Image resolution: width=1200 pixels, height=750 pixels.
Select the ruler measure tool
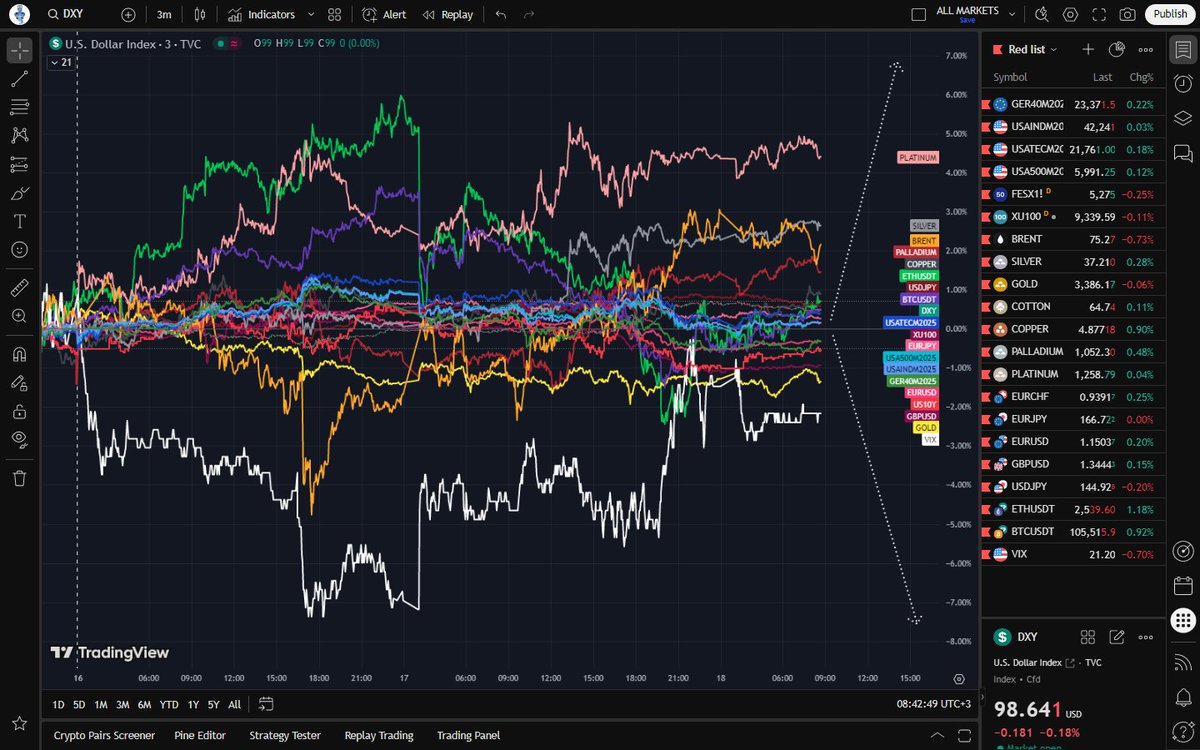19,287
